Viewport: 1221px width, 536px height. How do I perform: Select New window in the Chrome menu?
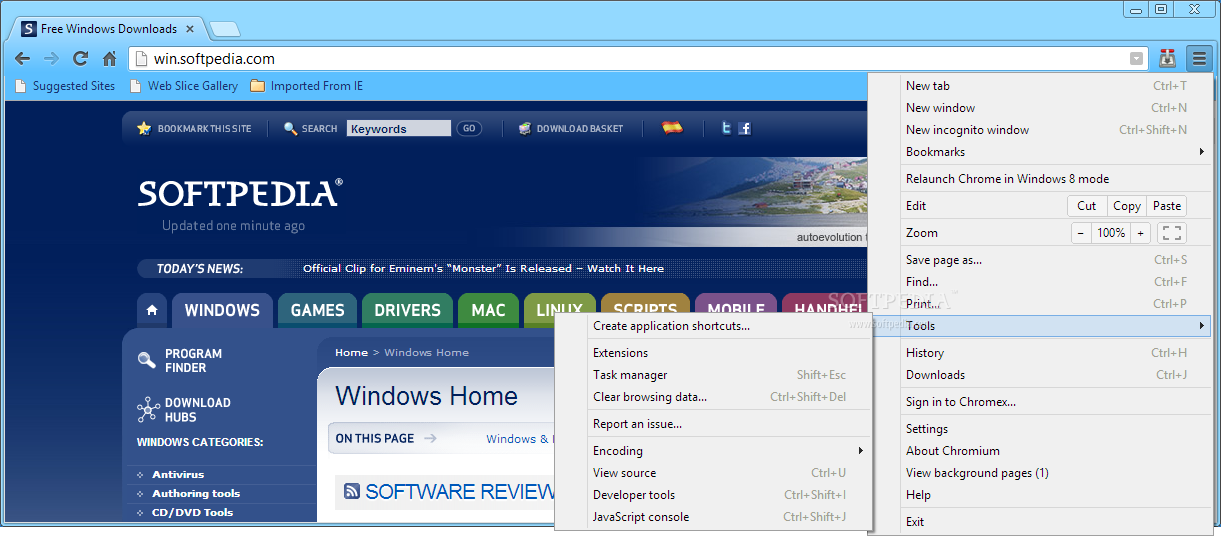tap(1040, 108)
